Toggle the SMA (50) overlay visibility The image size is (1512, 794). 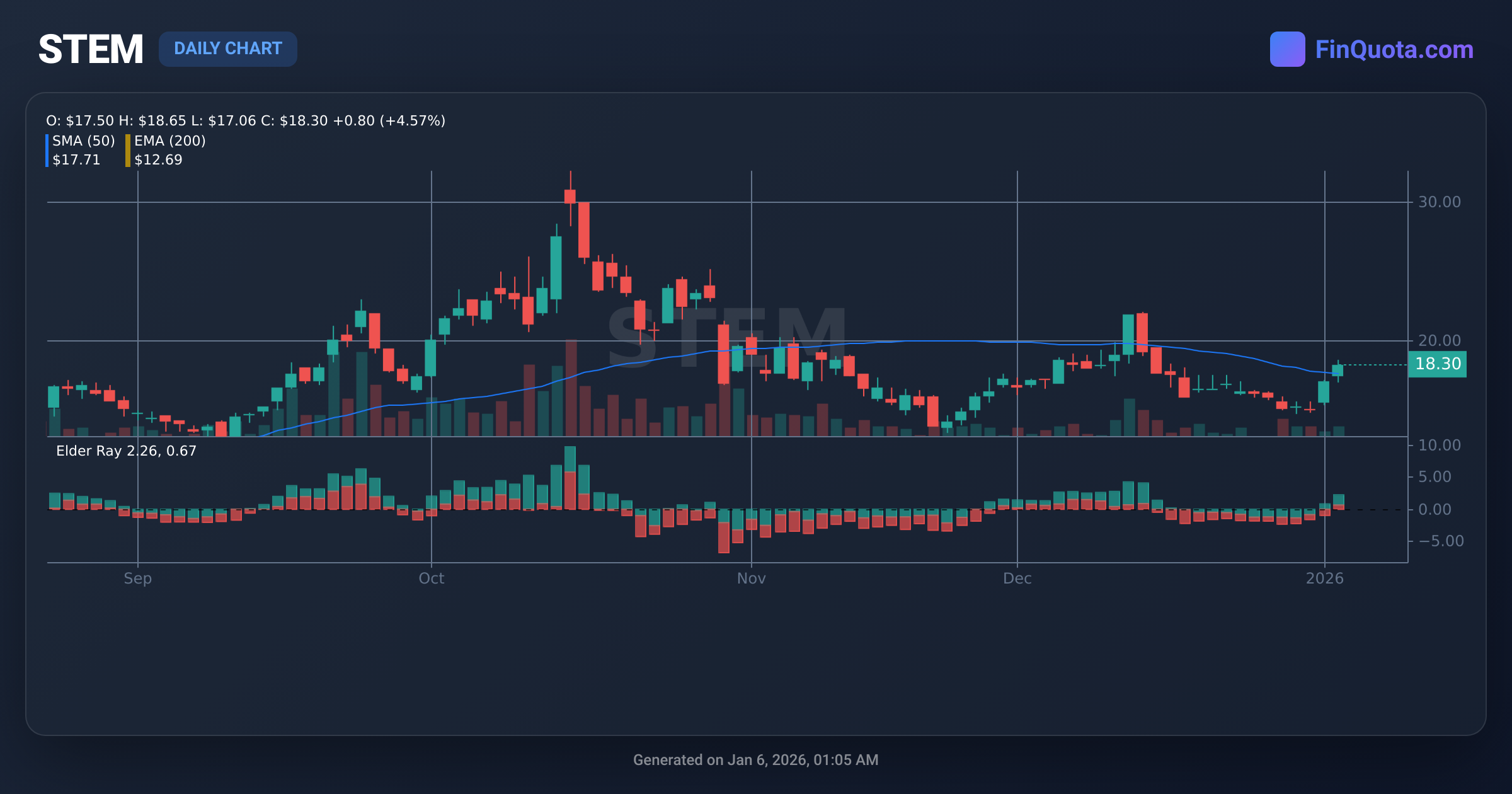pos(83,141)
